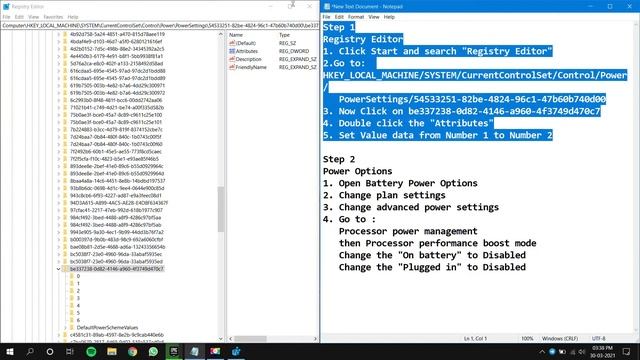Open Notepad Edit menu
This screenshot has height=360, width=640.
pyautogui.click(x=339, y=17)
